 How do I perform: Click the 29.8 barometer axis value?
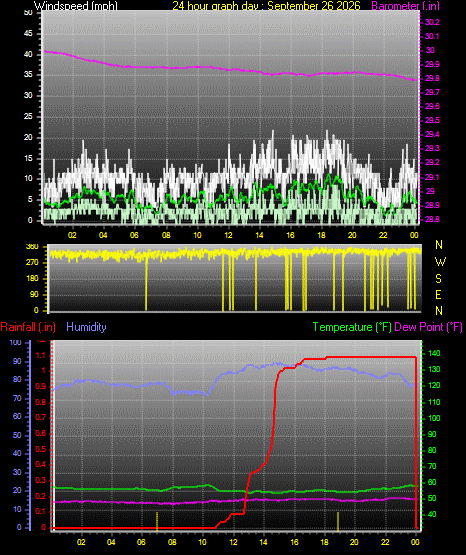[x=432, y=79]
